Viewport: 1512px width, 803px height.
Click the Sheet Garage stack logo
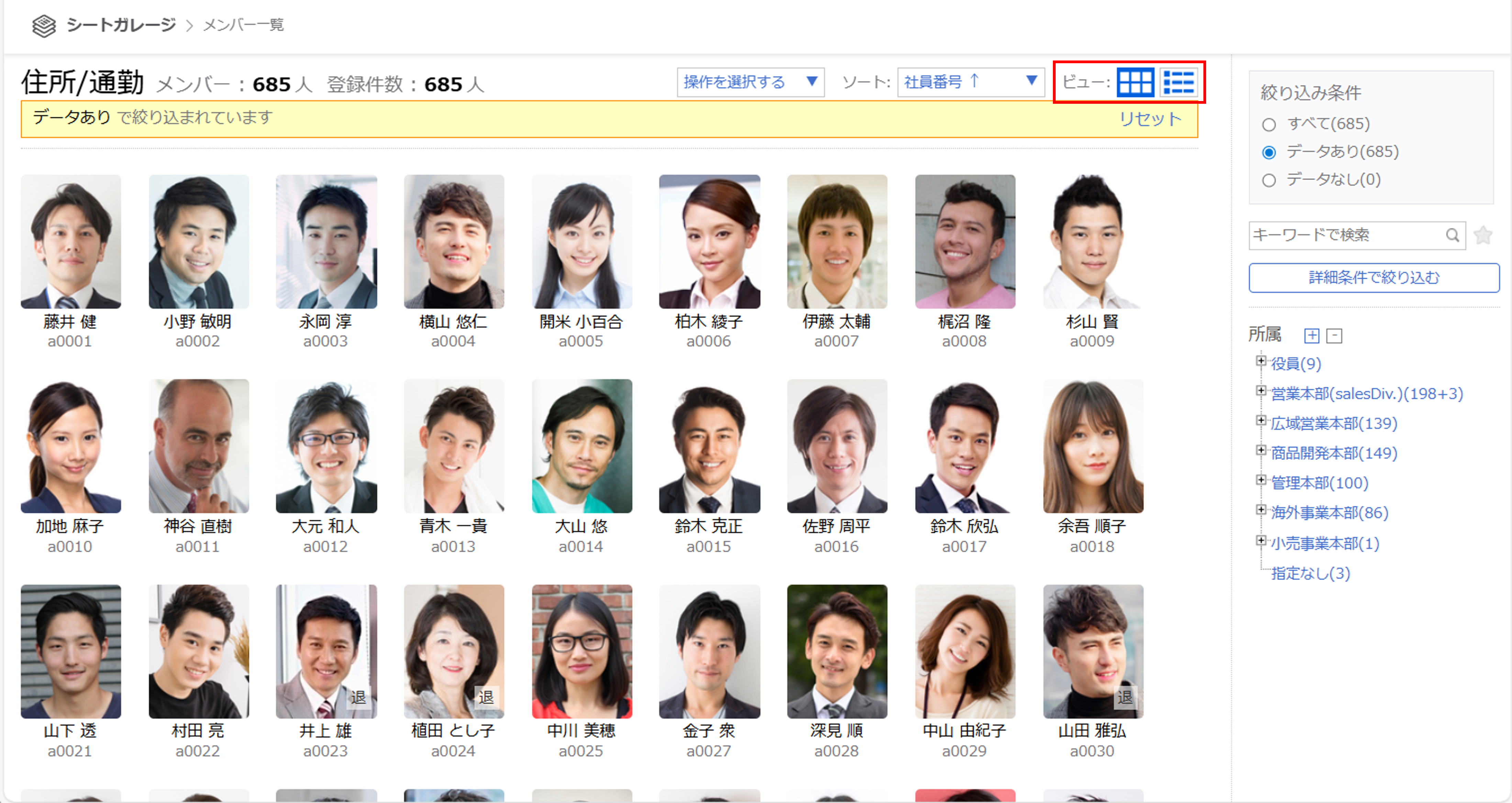pos(44,26)
